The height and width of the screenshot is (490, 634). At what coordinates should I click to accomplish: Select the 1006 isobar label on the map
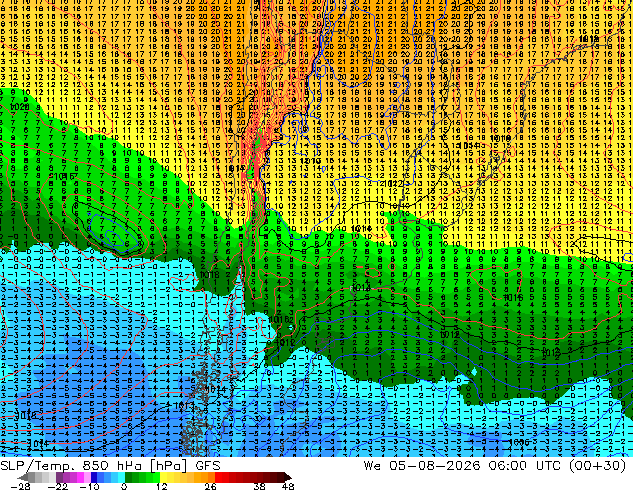pyautogui.click(x=519, y=442)
